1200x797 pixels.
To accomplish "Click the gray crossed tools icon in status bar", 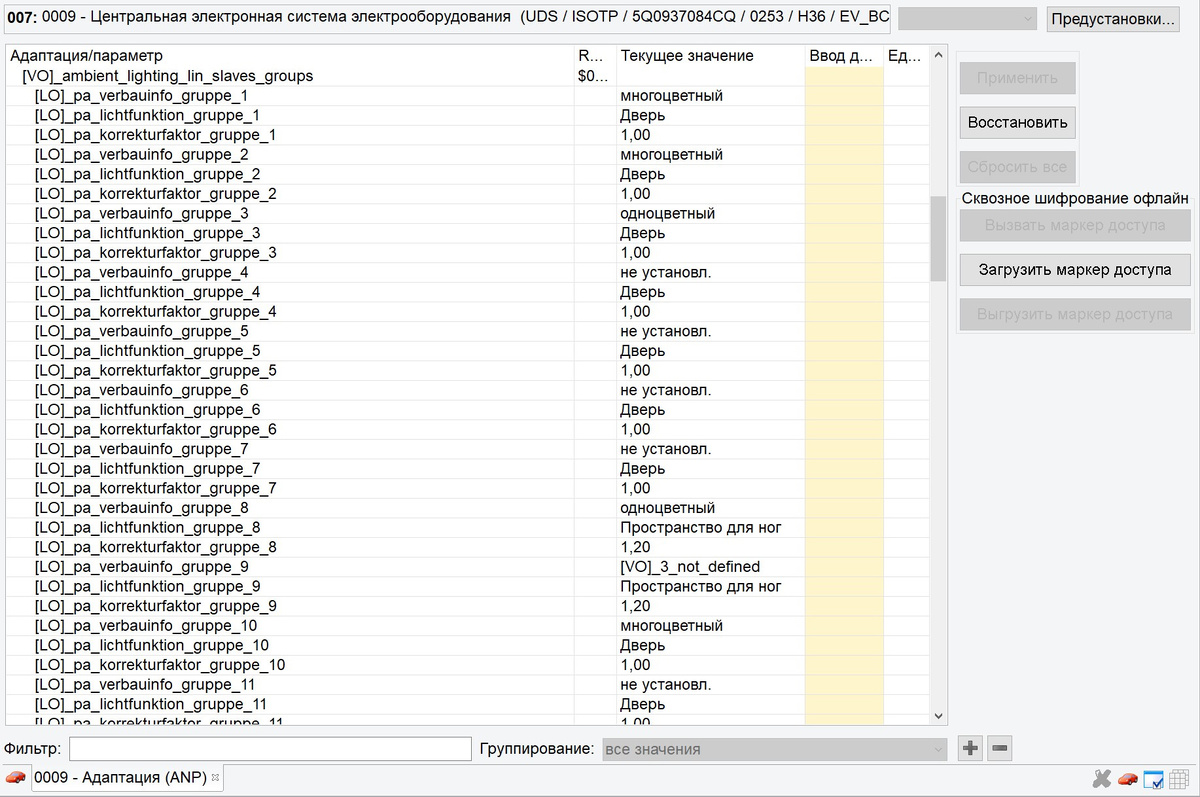I will coord(1102,778).
